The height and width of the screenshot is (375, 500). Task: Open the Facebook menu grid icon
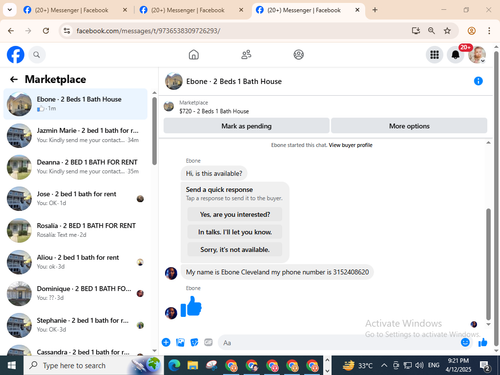point(434,55)
